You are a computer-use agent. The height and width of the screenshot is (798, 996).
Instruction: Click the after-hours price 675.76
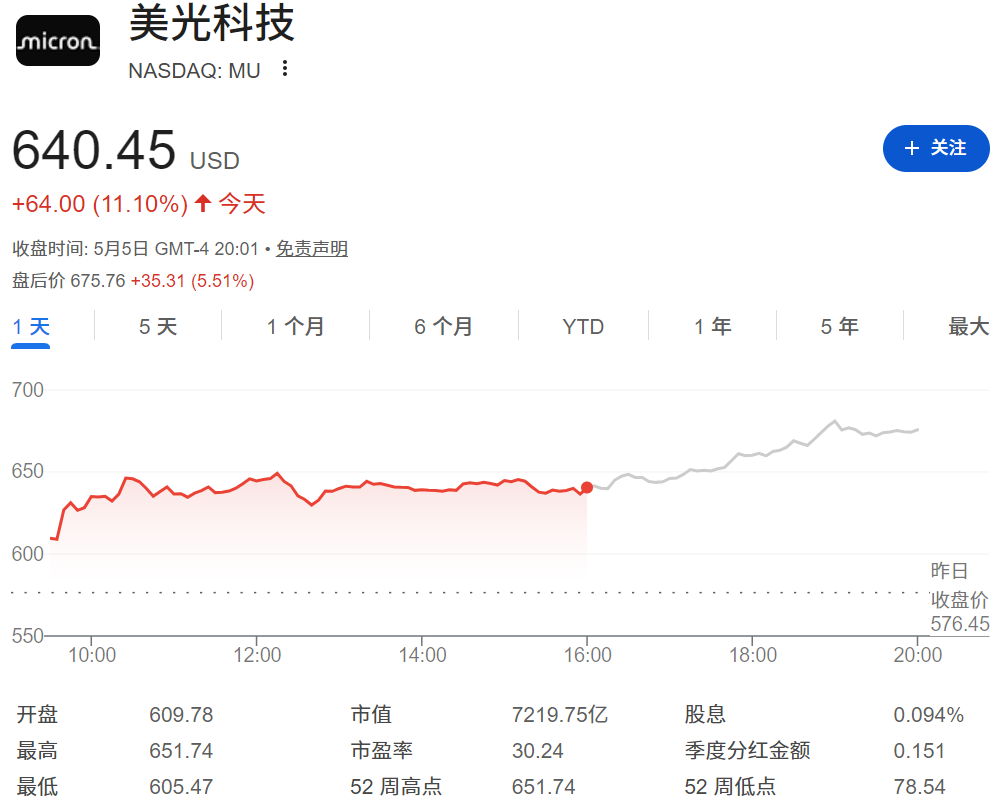tap(98, 281)
